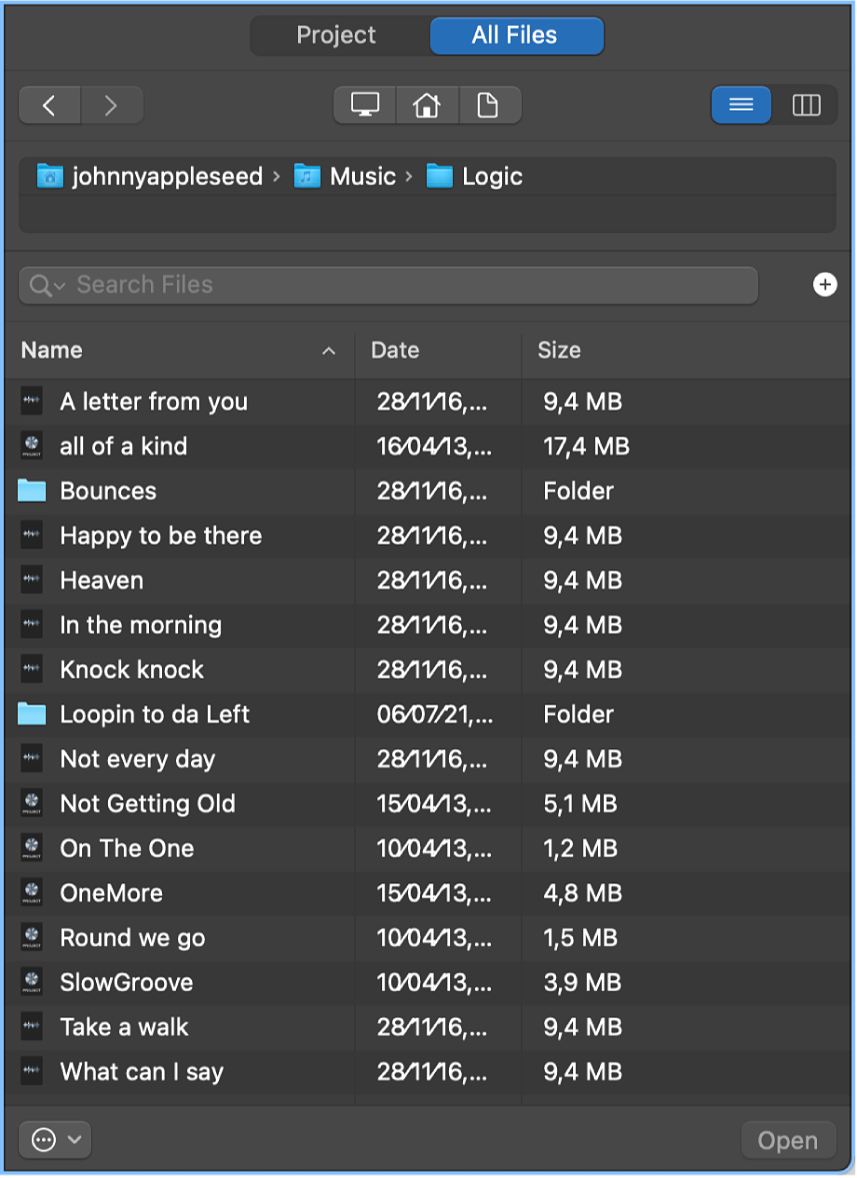The width and height of the screenshot is (857, 1178).
Task: Switch to the Project tab
Action: (x=336, y=35)
